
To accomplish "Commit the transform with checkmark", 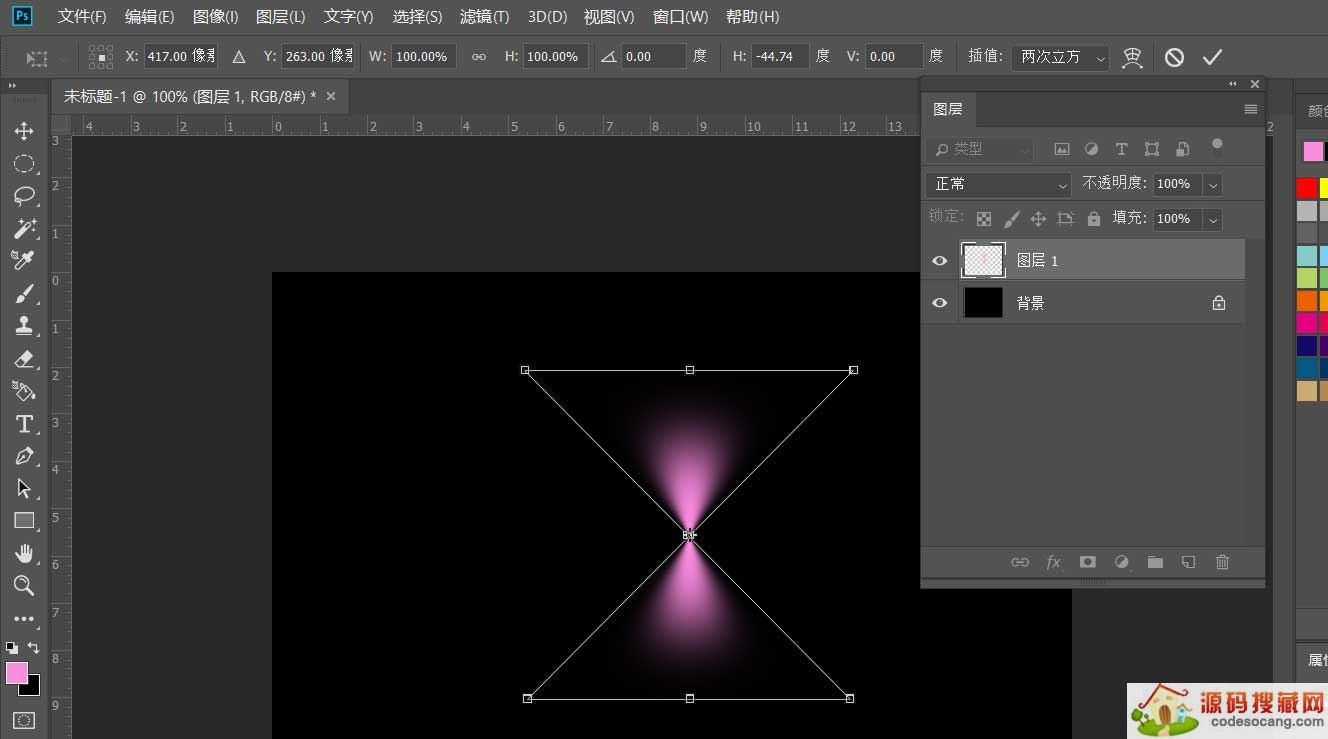I will (1212, 57).
